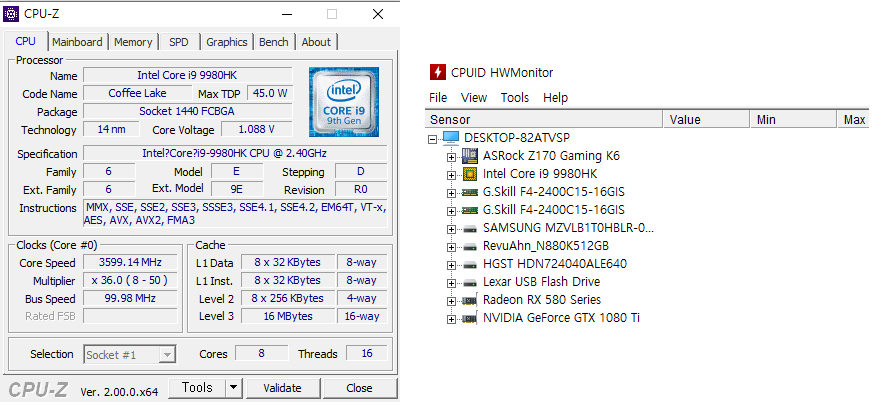Click the Instructions list field
878x405 pixels.
[x=235, y=213]
